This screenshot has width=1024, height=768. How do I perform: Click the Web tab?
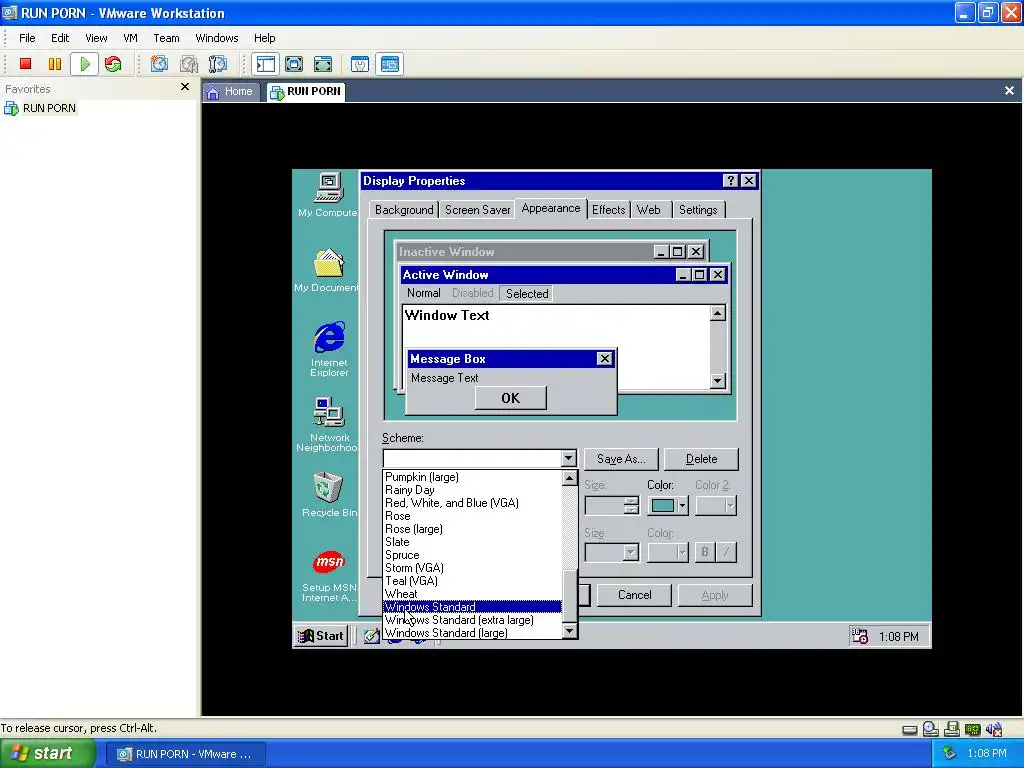click(648, 210)
